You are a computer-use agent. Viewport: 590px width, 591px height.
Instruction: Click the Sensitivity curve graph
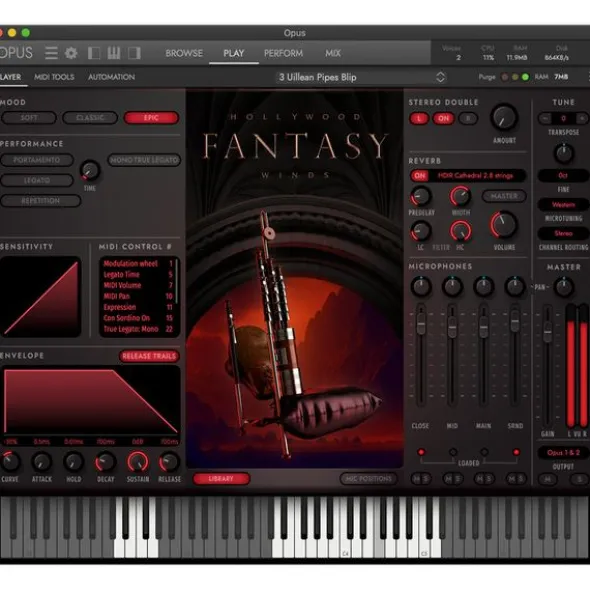coord(40,297)
